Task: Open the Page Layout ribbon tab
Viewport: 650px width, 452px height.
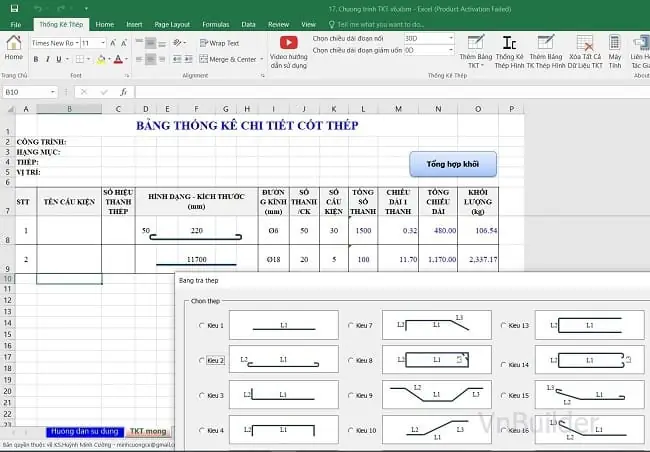Action: point(172,24)
